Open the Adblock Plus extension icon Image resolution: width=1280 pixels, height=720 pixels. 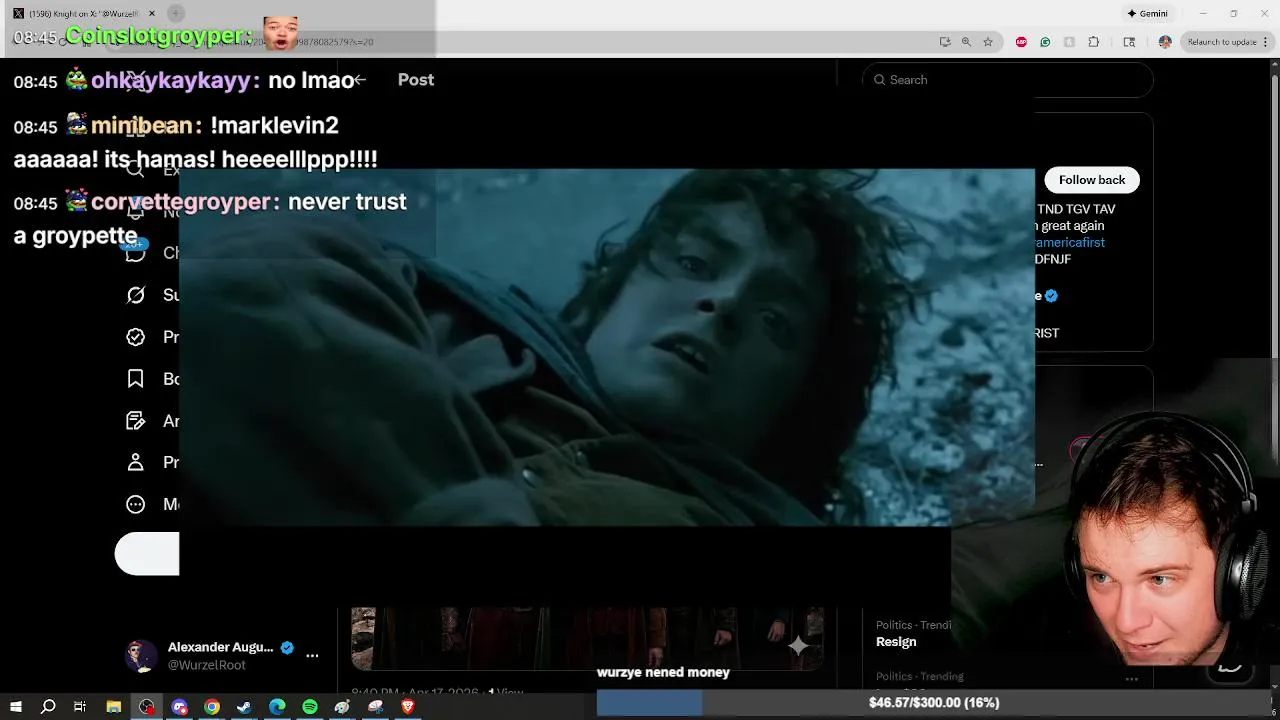[x=1021, y=42]
